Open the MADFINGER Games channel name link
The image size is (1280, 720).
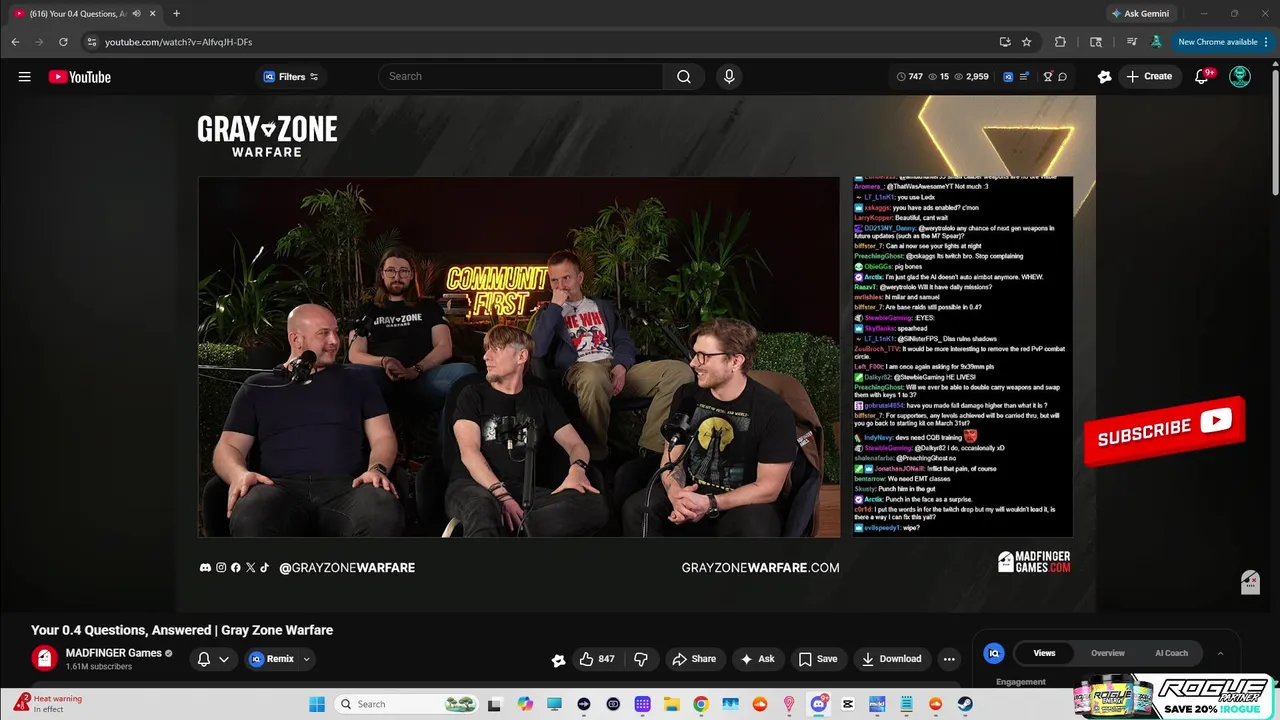[x=113, y=653]
